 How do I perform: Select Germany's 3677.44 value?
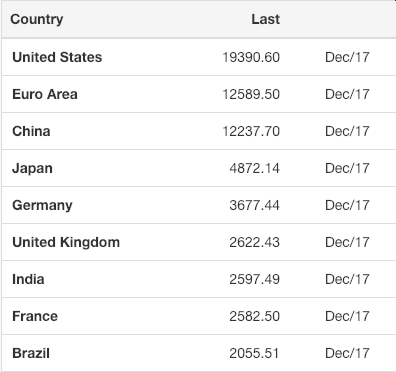(x=254, y=205)
